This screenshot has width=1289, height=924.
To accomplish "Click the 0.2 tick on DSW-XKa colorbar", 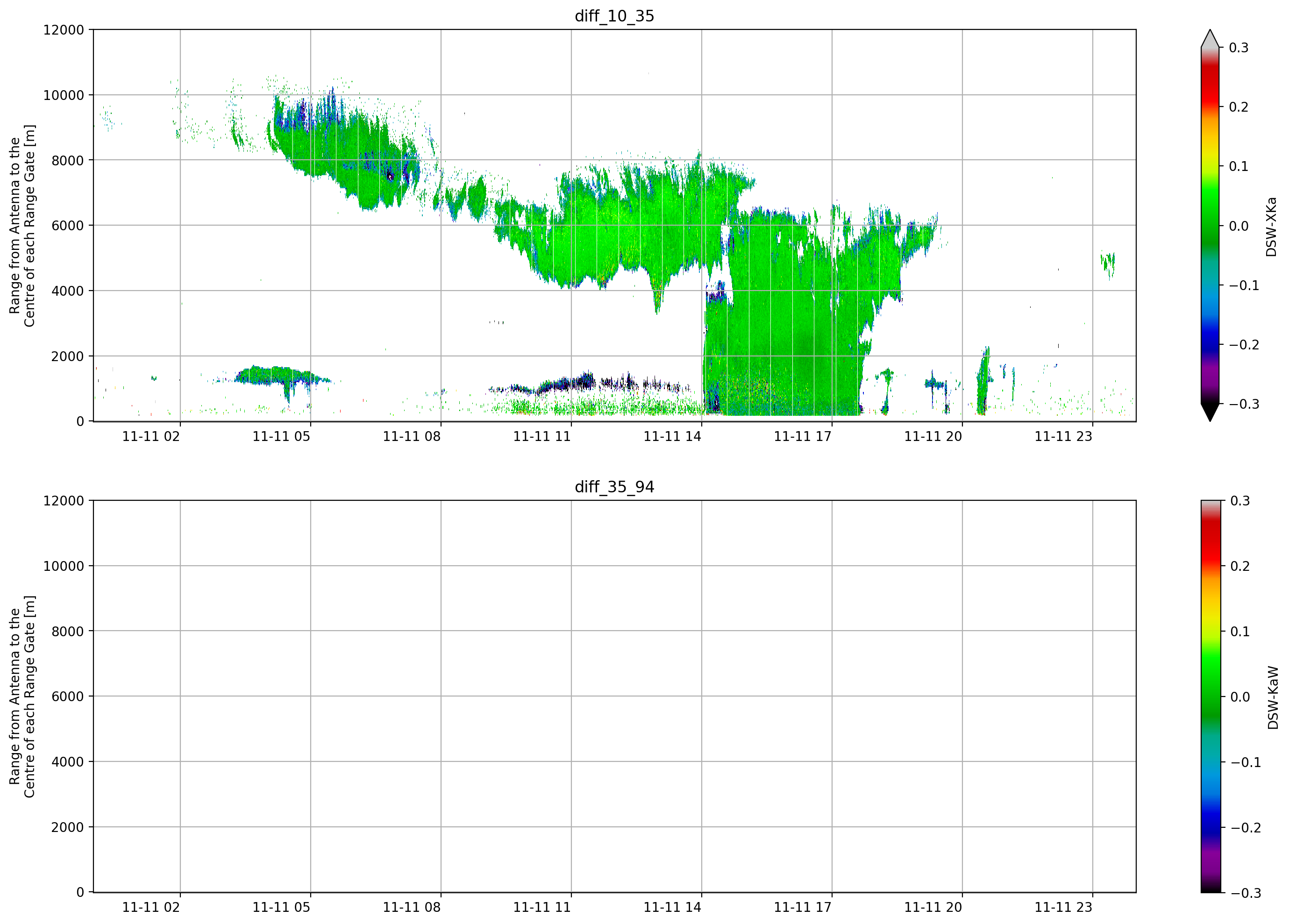I will [x=1239, y=107].
